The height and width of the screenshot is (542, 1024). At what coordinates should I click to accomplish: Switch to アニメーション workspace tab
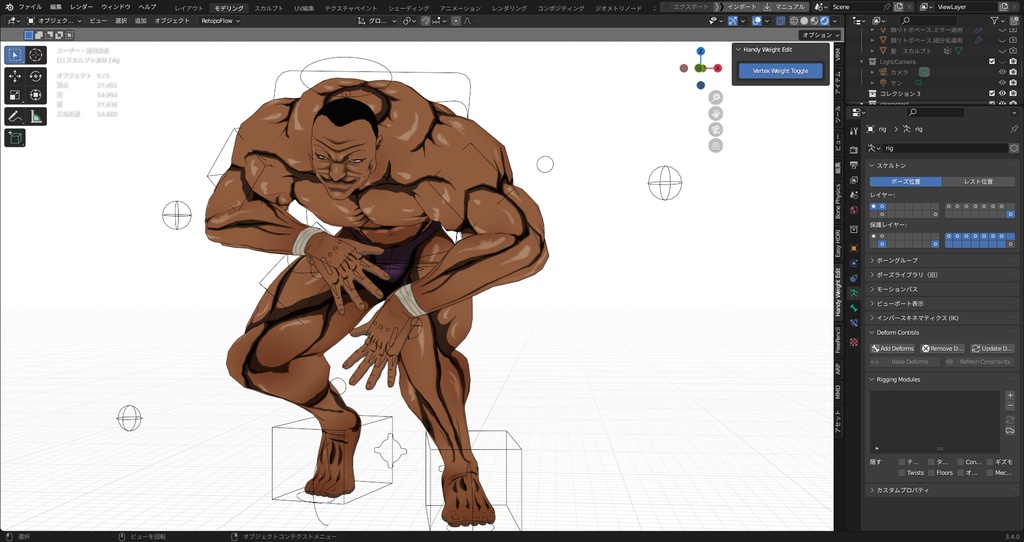tap(460, 8)
